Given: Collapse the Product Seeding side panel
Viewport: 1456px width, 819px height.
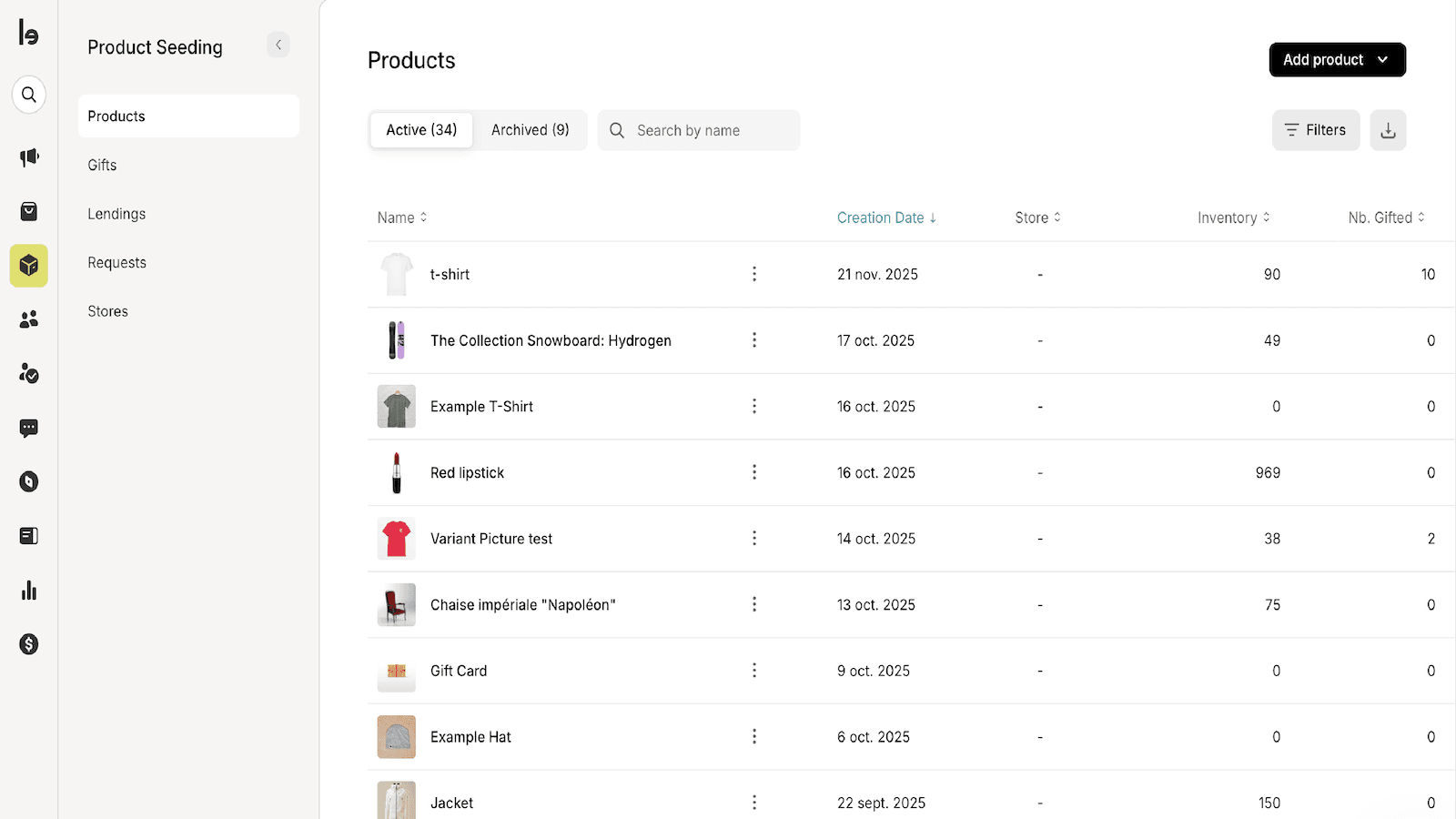Looking at the screenshot, I should 278,45.
